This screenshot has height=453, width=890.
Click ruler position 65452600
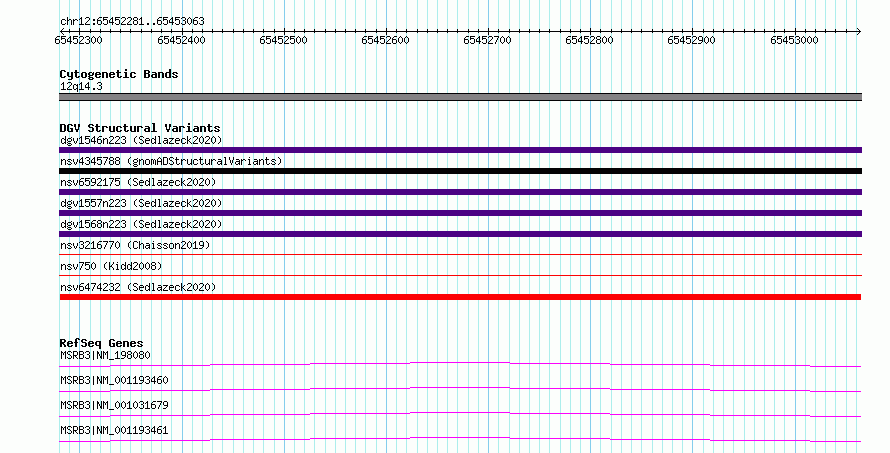point(385,40)
